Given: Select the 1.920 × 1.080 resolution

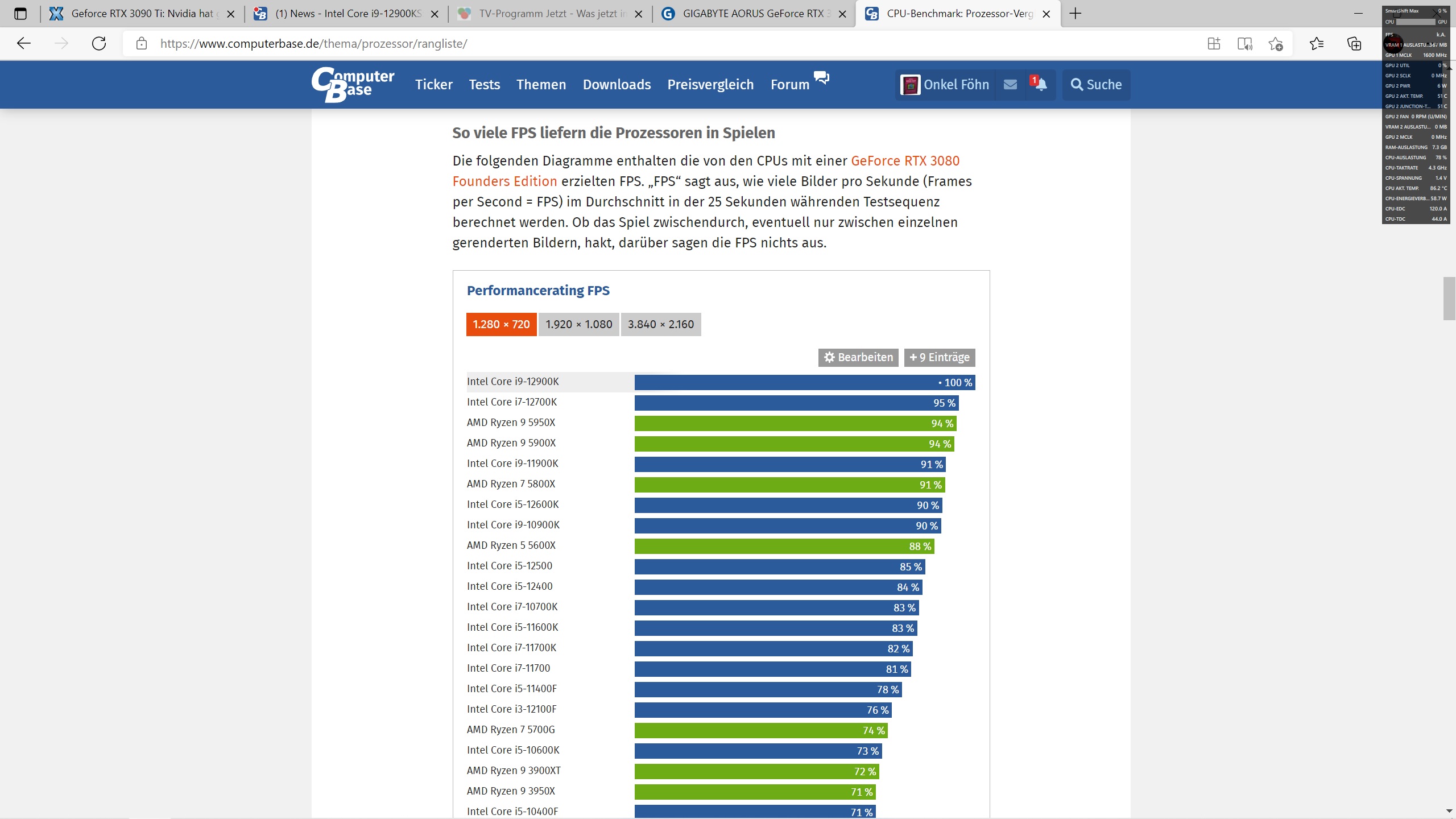Looking at the screenshot, I should tap(578, 324).
